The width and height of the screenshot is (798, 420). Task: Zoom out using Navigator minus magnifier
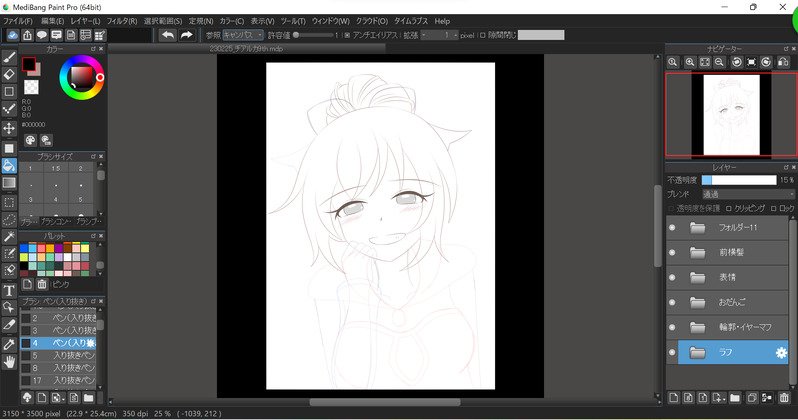(719, 62)
